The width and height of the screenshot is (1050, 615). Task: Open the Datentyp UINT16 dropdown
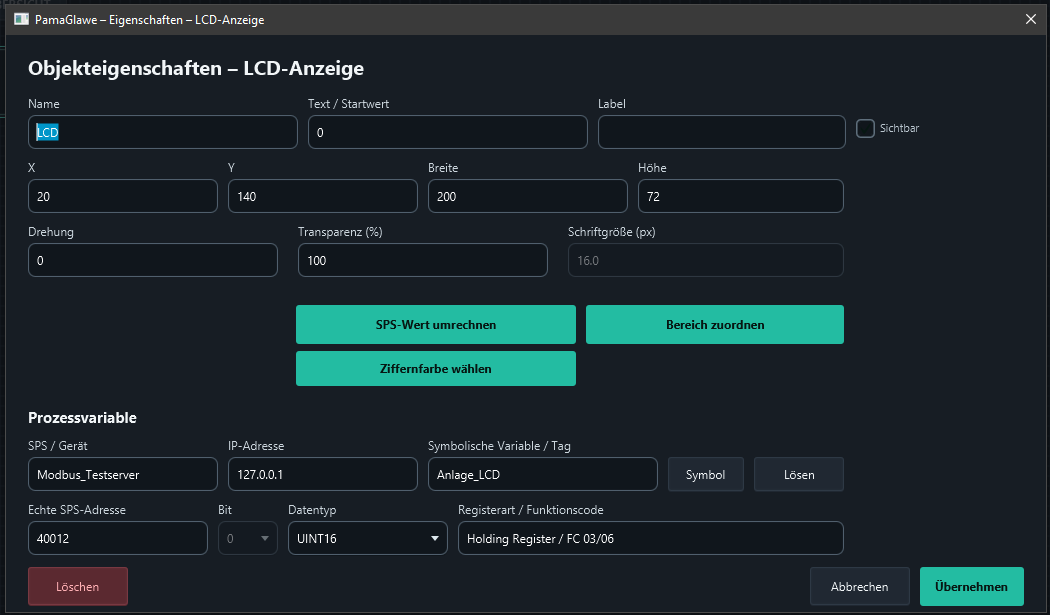coord(368,539)
